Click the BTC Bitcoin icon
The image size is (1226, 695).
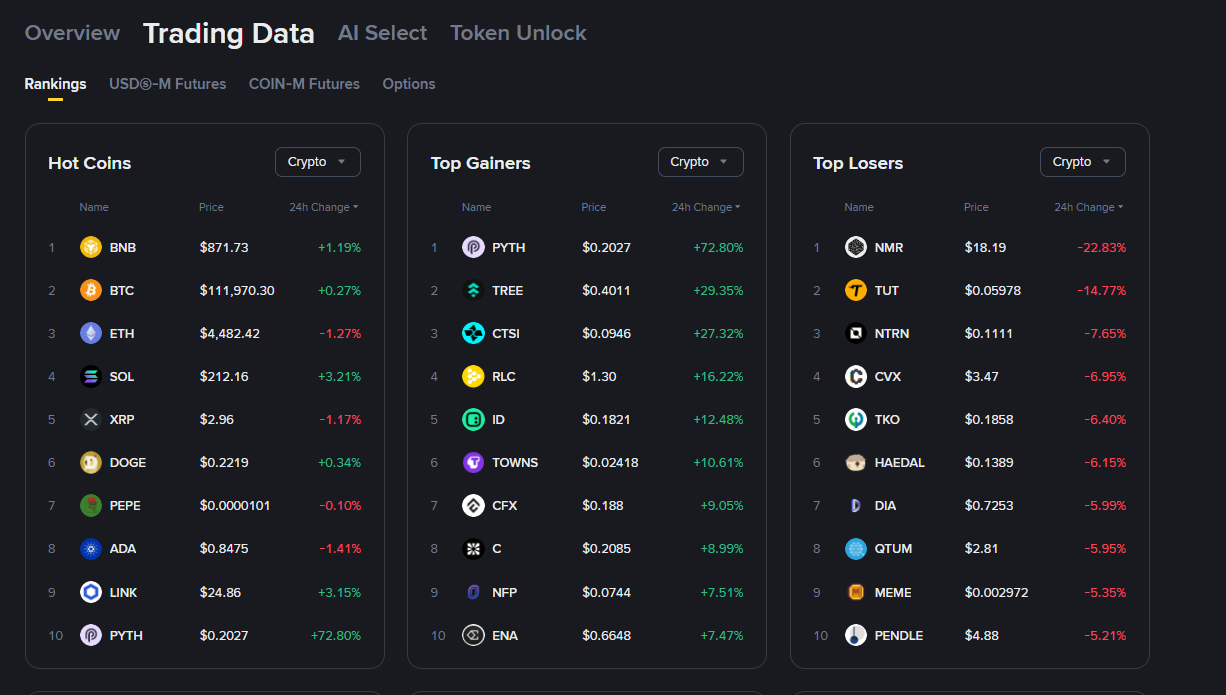(91, 290)
